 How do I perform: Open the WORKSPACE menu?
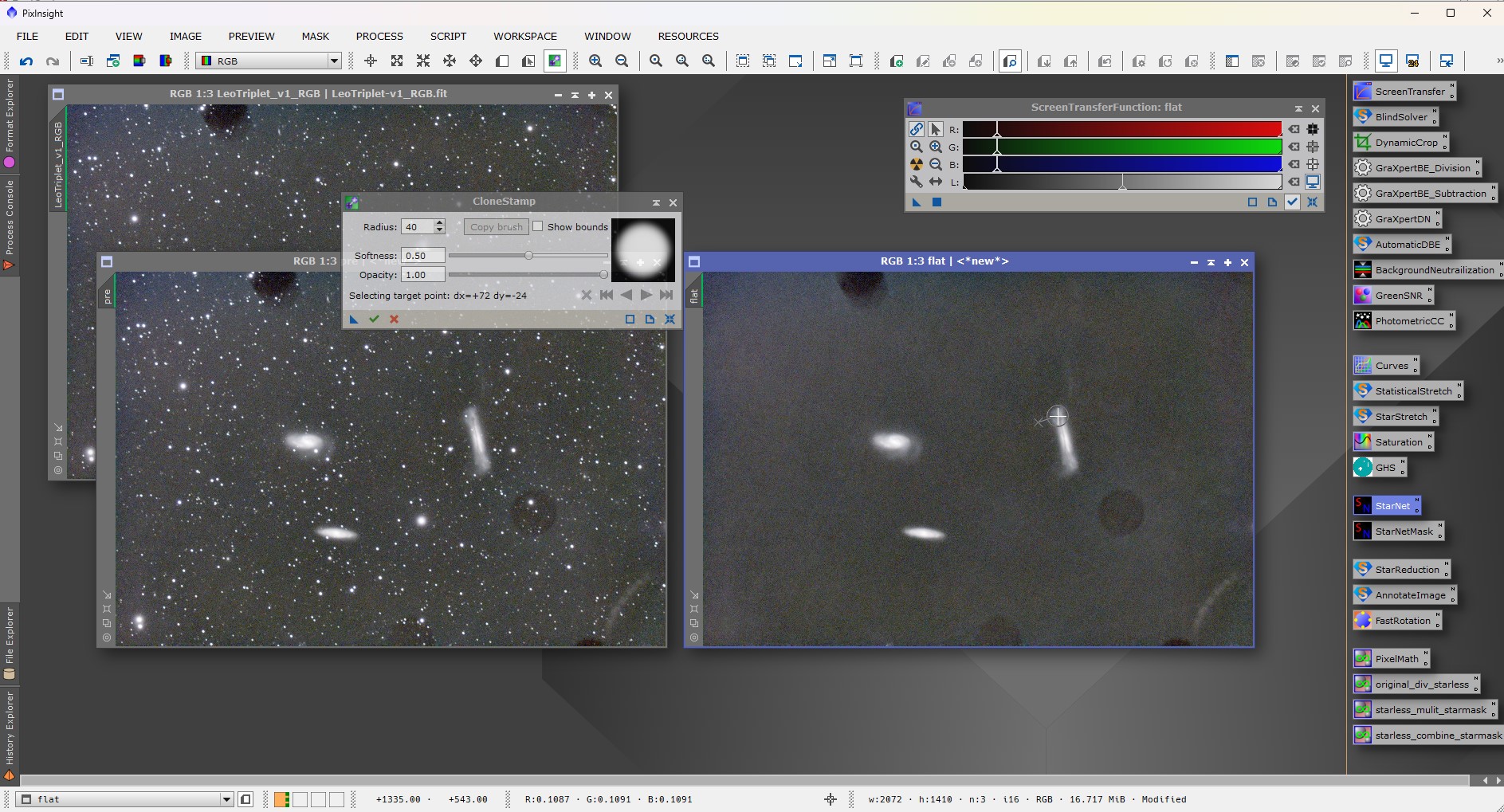pos(525,36)
